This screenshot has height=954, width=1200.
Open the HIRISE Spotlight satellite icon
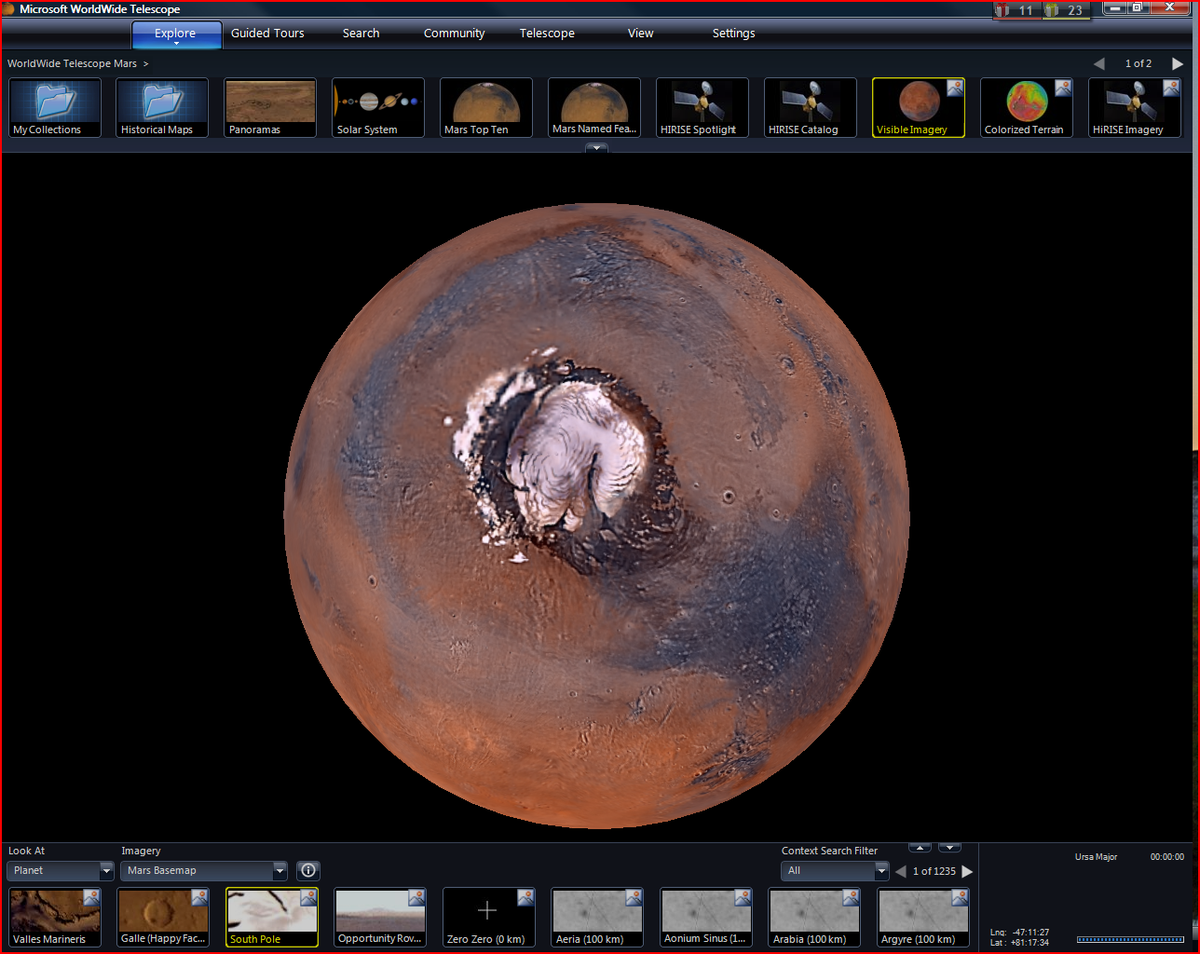click(702, 107)
